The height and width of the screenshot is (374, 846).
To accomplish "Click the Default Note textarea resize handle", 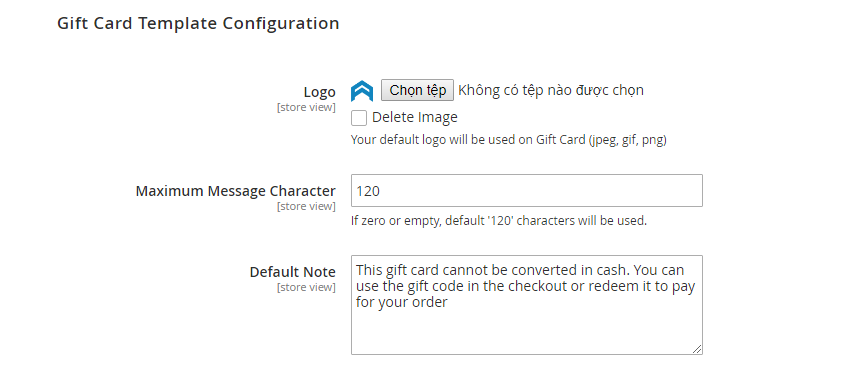I will pos(697,349).
